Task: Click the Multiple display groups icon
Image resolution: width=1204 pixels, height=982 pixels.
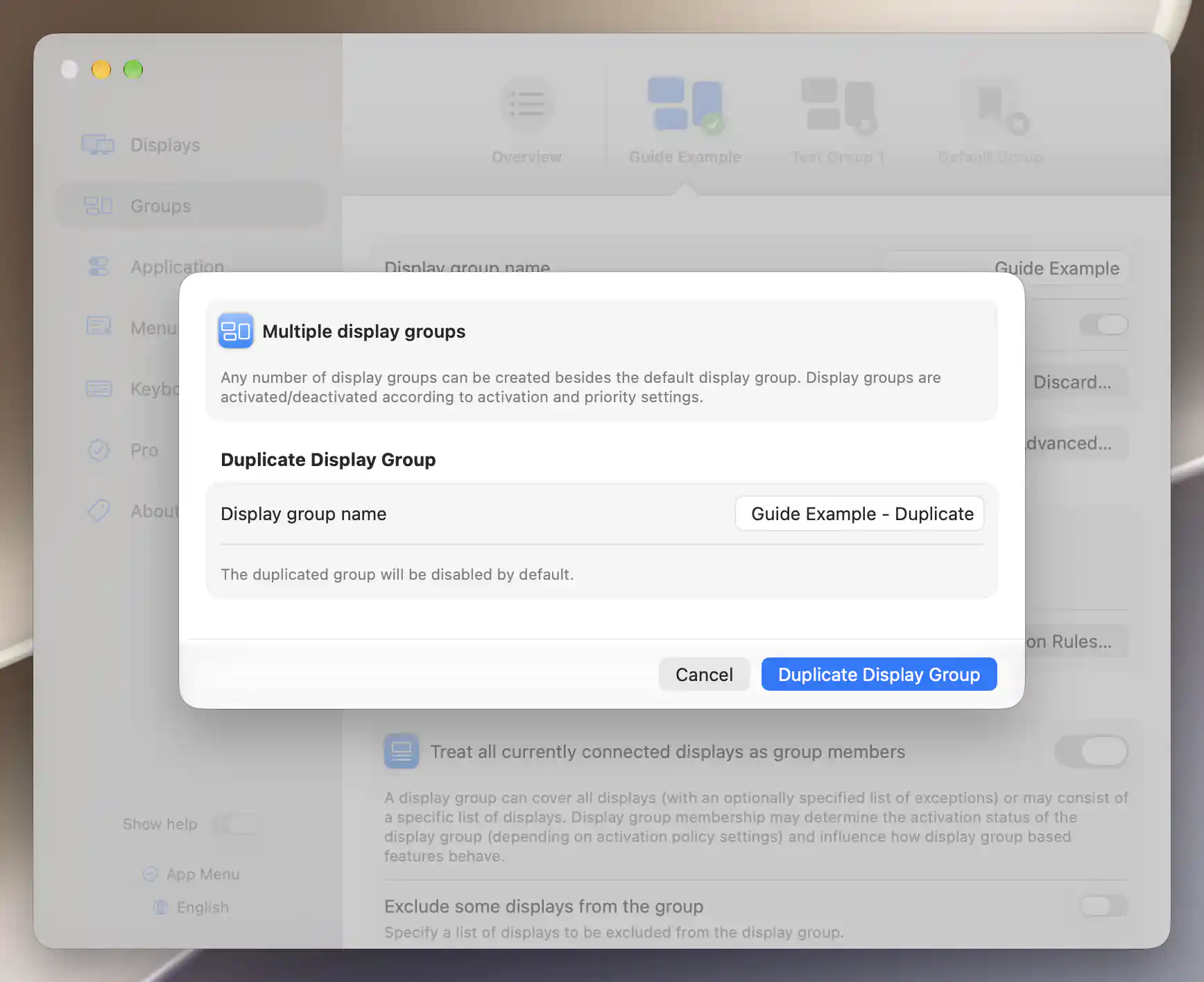Action: point(236,331)
